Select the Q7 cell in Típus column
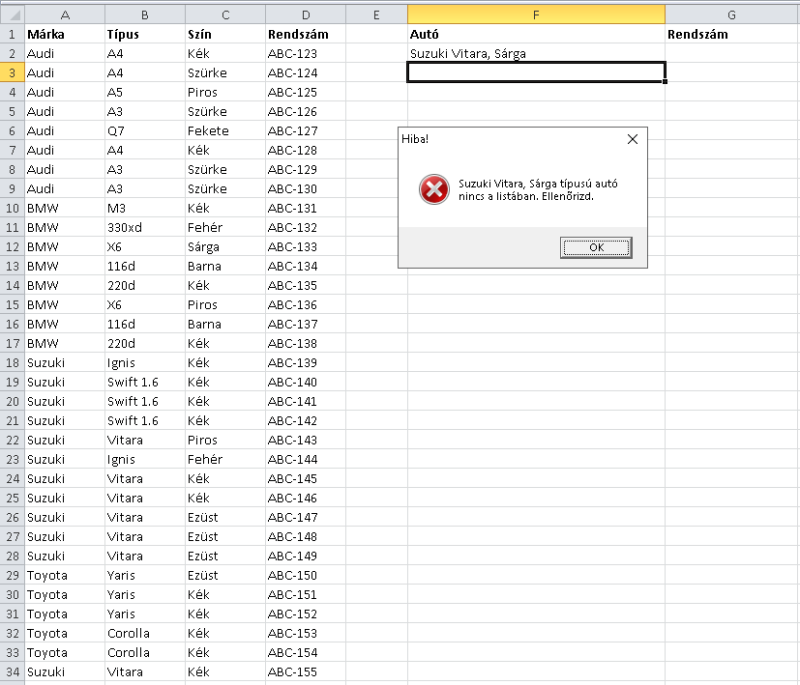Image resolution: width=800 pixels, height=685 pixels. (x=145, y=131)
